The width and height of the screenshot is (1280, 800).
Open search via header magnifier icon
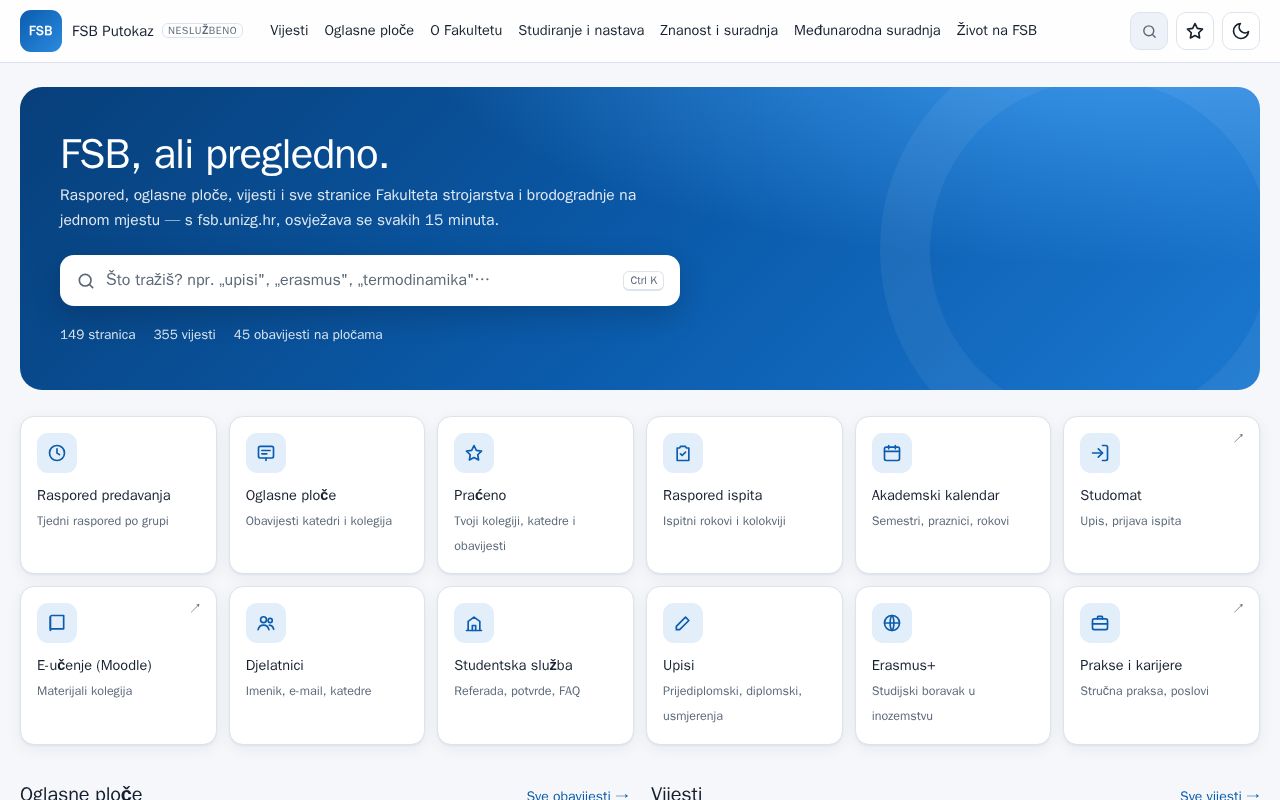[1149, 31]
